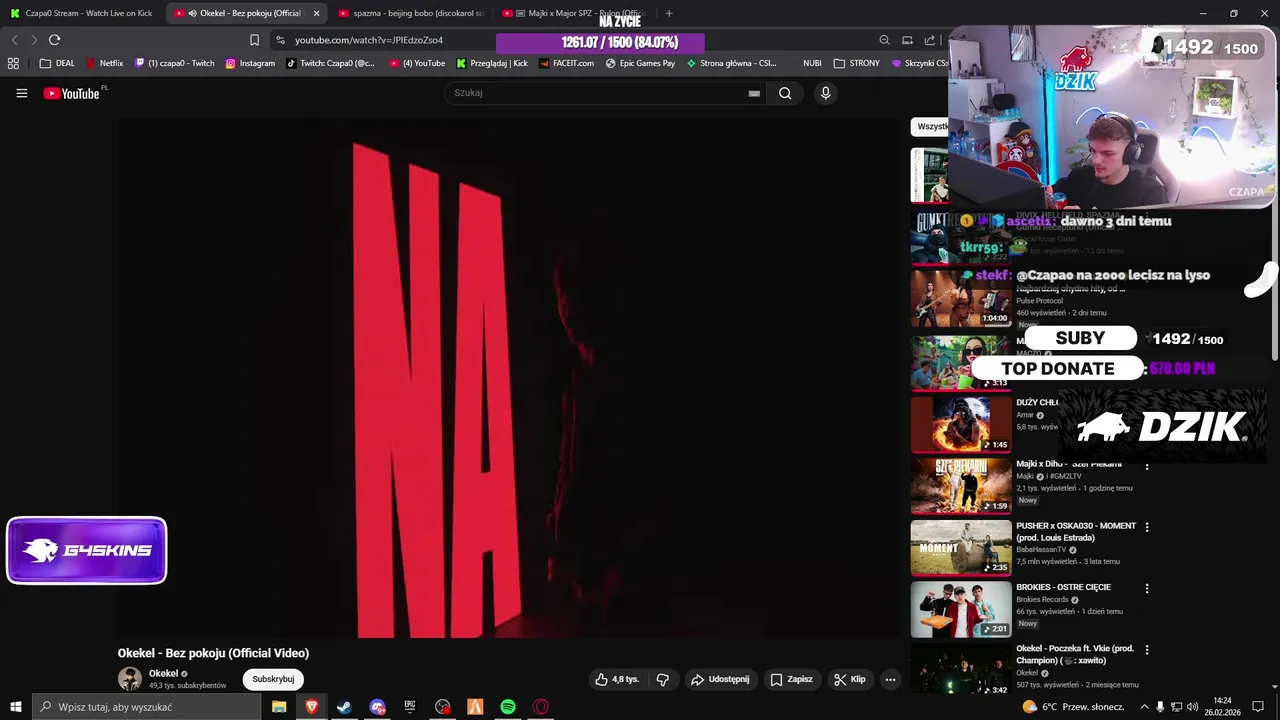Open Steam from the taskbar
Image resolution: width=1280 pixels, height=720 pixels.
[344, 707]
